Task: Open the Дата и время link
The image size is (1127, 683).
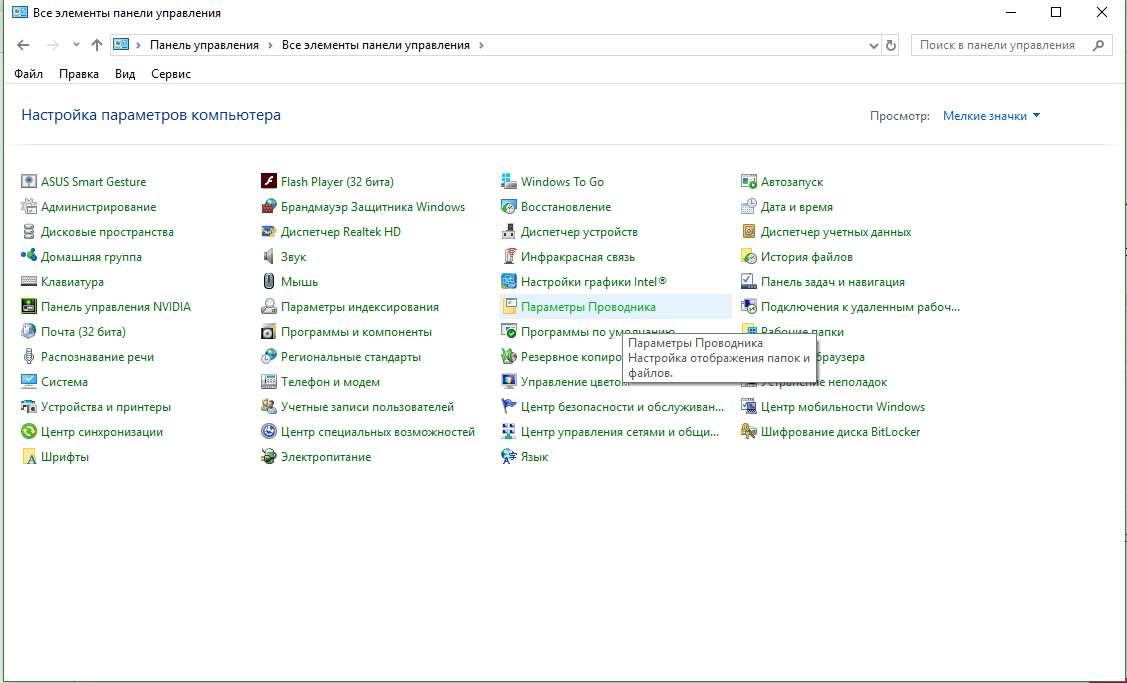Action: pyautogui.click(x=797, y=207)
